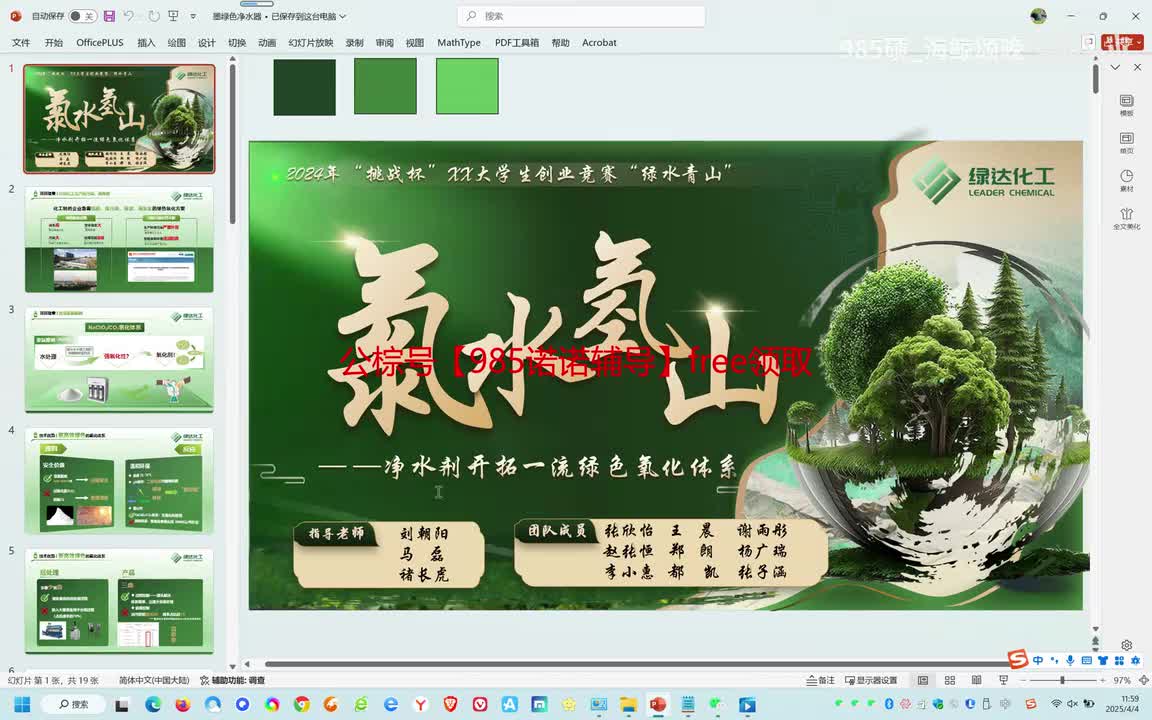Select slide 4 thumbnail
Viewport: 1152px width, 720px height.
coord(119,480)
